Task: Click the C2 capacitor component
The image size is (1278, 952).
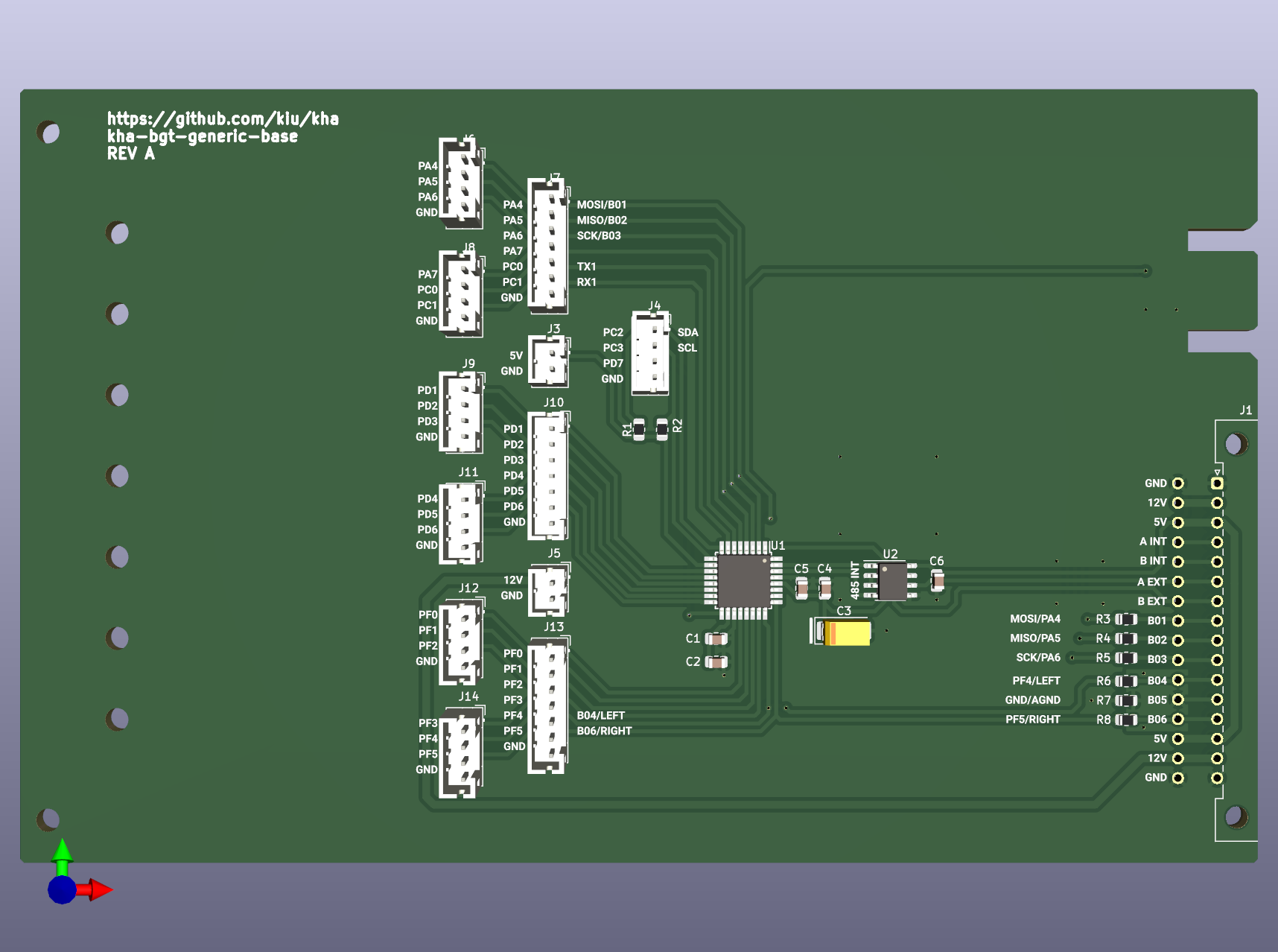Action: pos(716,661)
